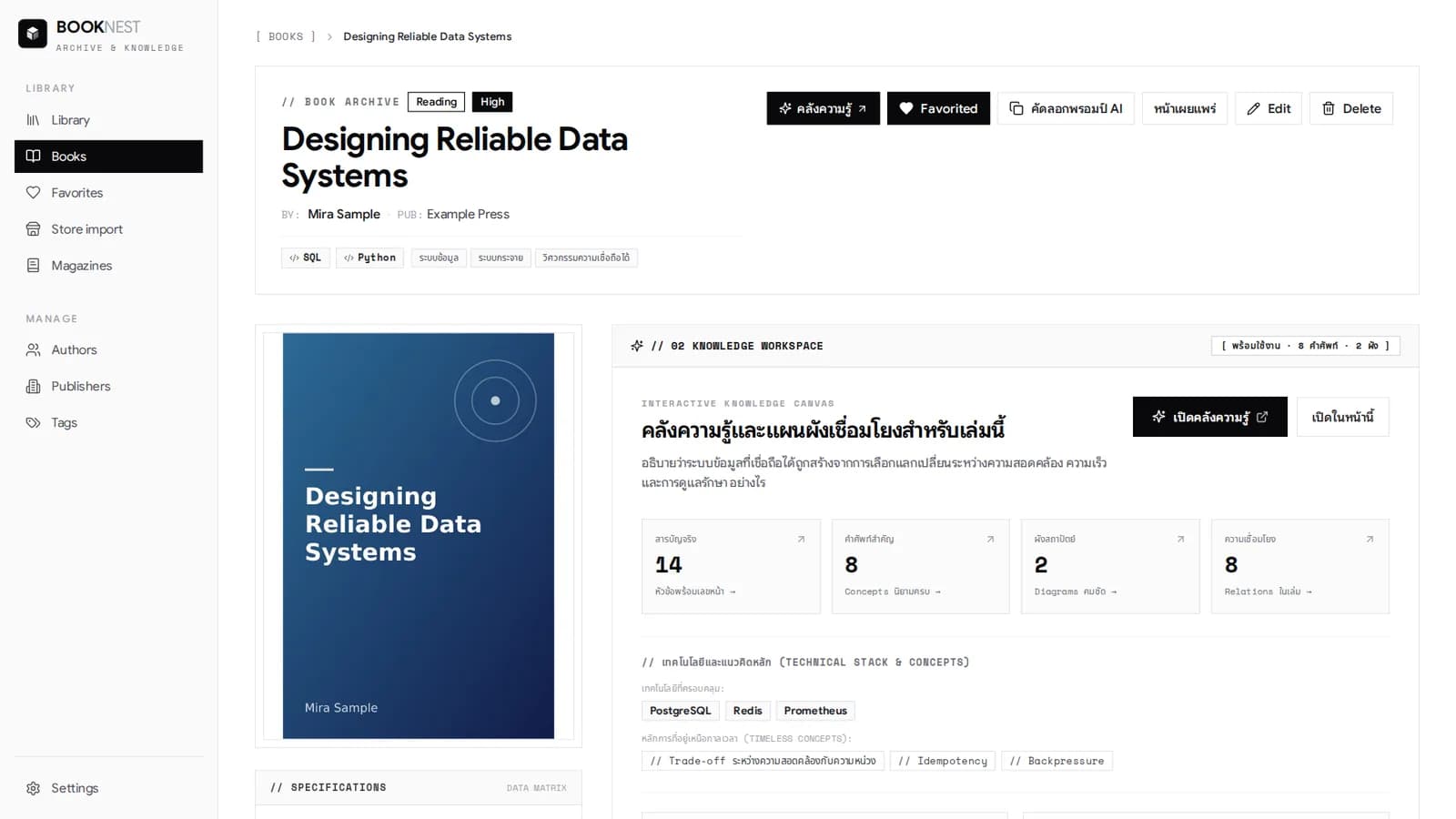Click the Store import storefront icon
Viewport: 1456px width, 819px height.
[x=33, y=229]
